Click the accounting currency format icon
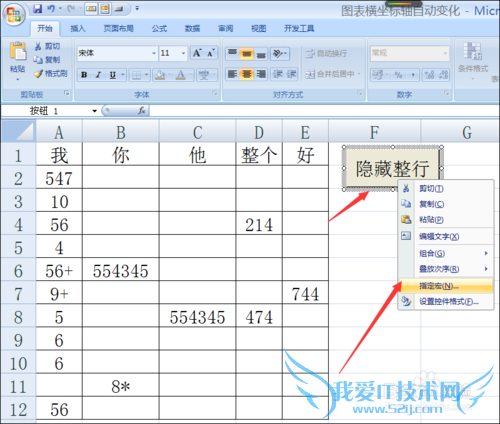The height and width of the screenshot is (424, 500). pos(378,75)
